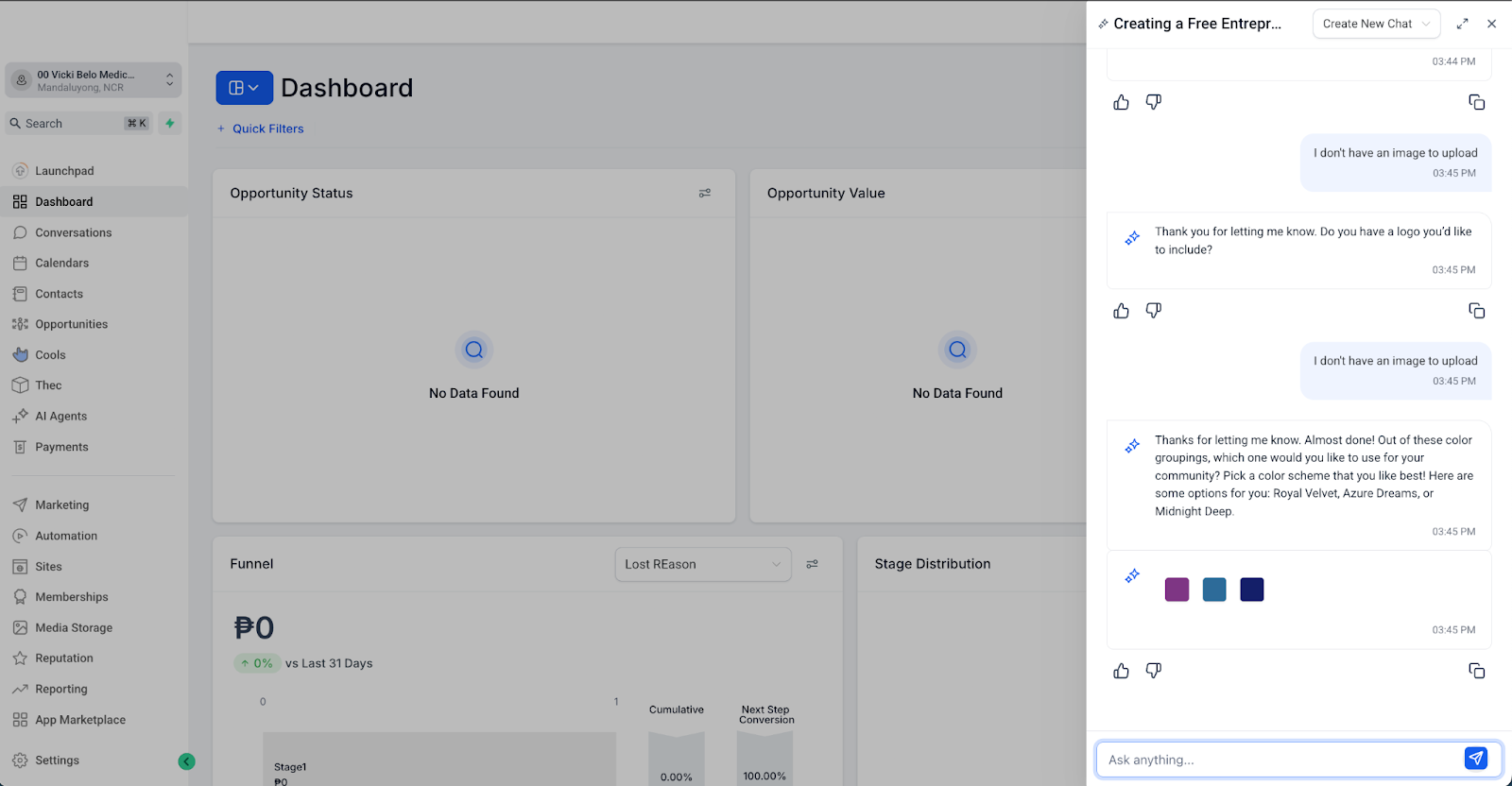This screenshot has height=786, width=1512.
Task: Click the Cools hand icon
Action: tap(20, 355)
